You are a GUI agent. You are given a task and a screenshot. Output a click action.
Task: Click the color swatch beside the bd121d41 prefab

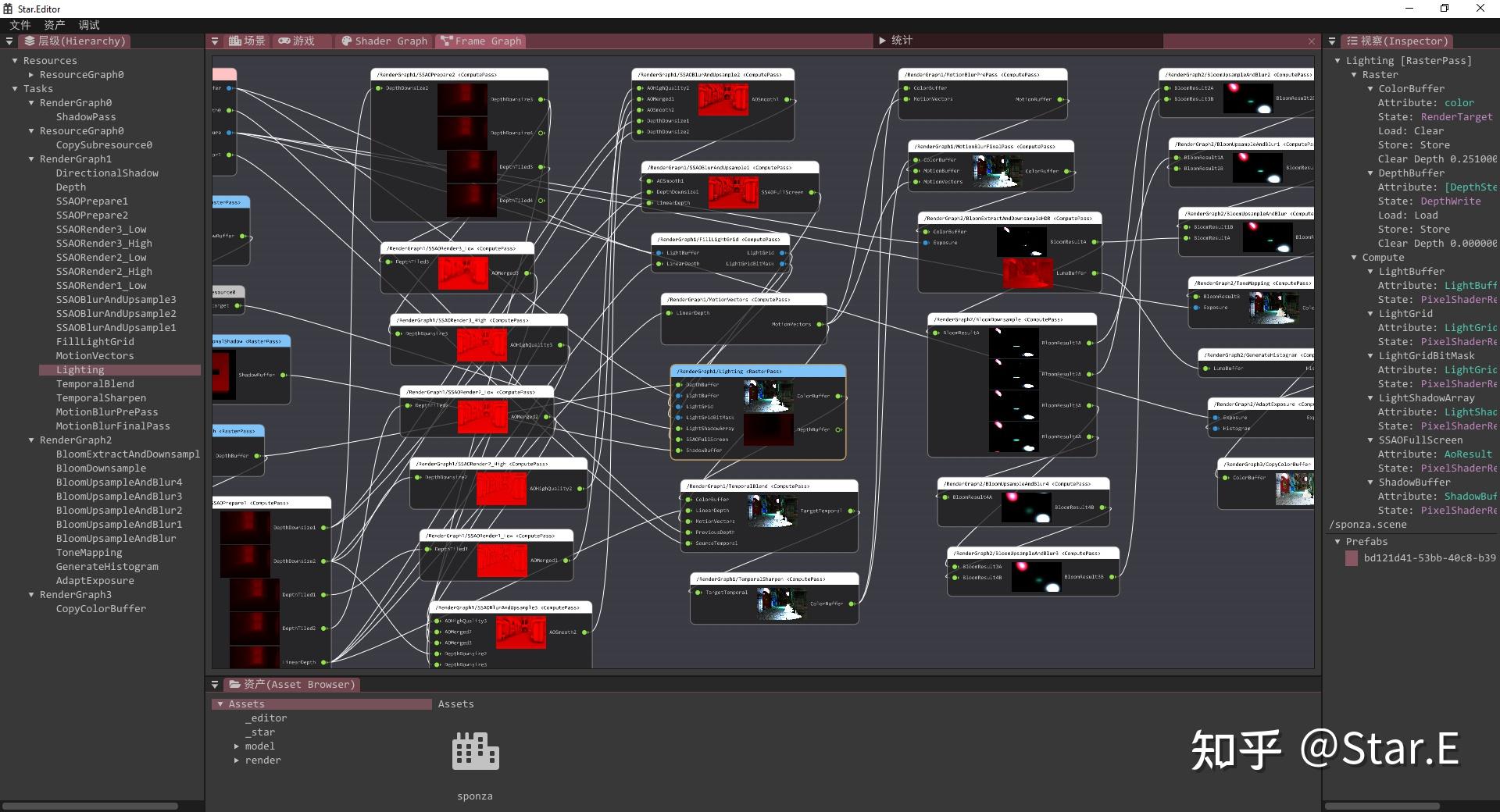pos(1351,557)
